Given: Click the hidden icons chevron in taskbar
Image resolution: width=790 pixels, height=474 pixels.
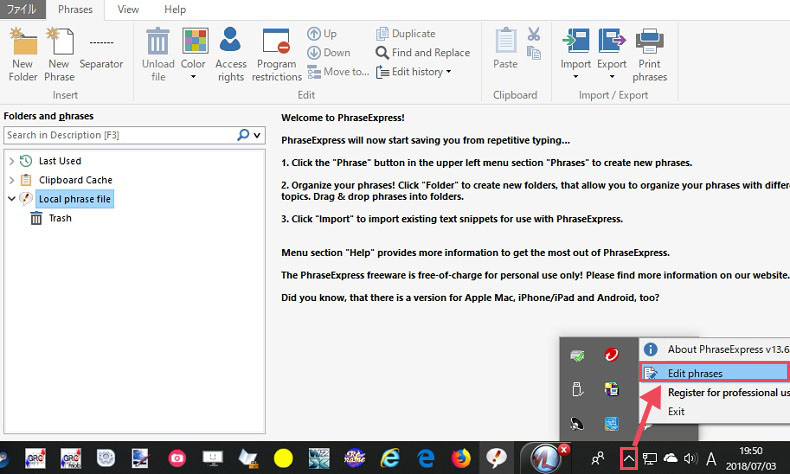Looking at the screenshot, I should (x=629, y=458).
